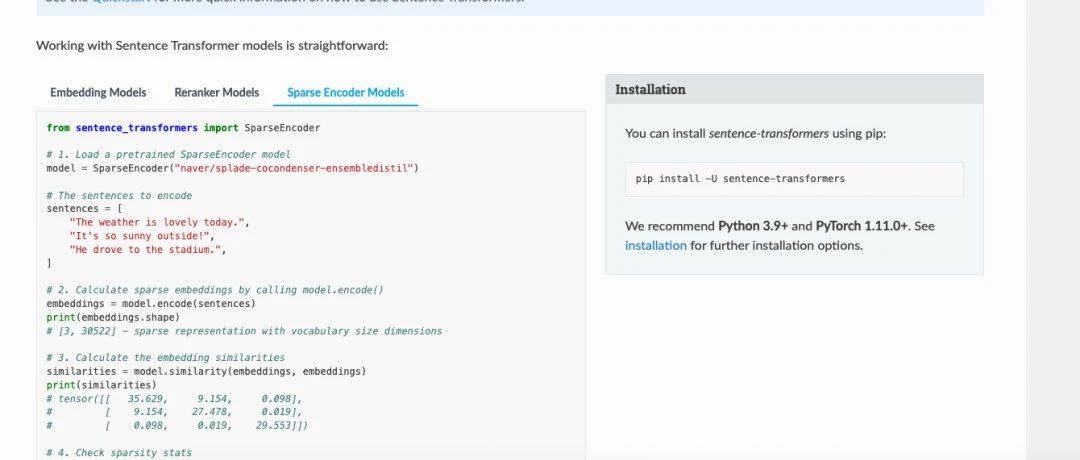
Task: Click the bold text "Python 3.9+"
Action: pos(753,227)
